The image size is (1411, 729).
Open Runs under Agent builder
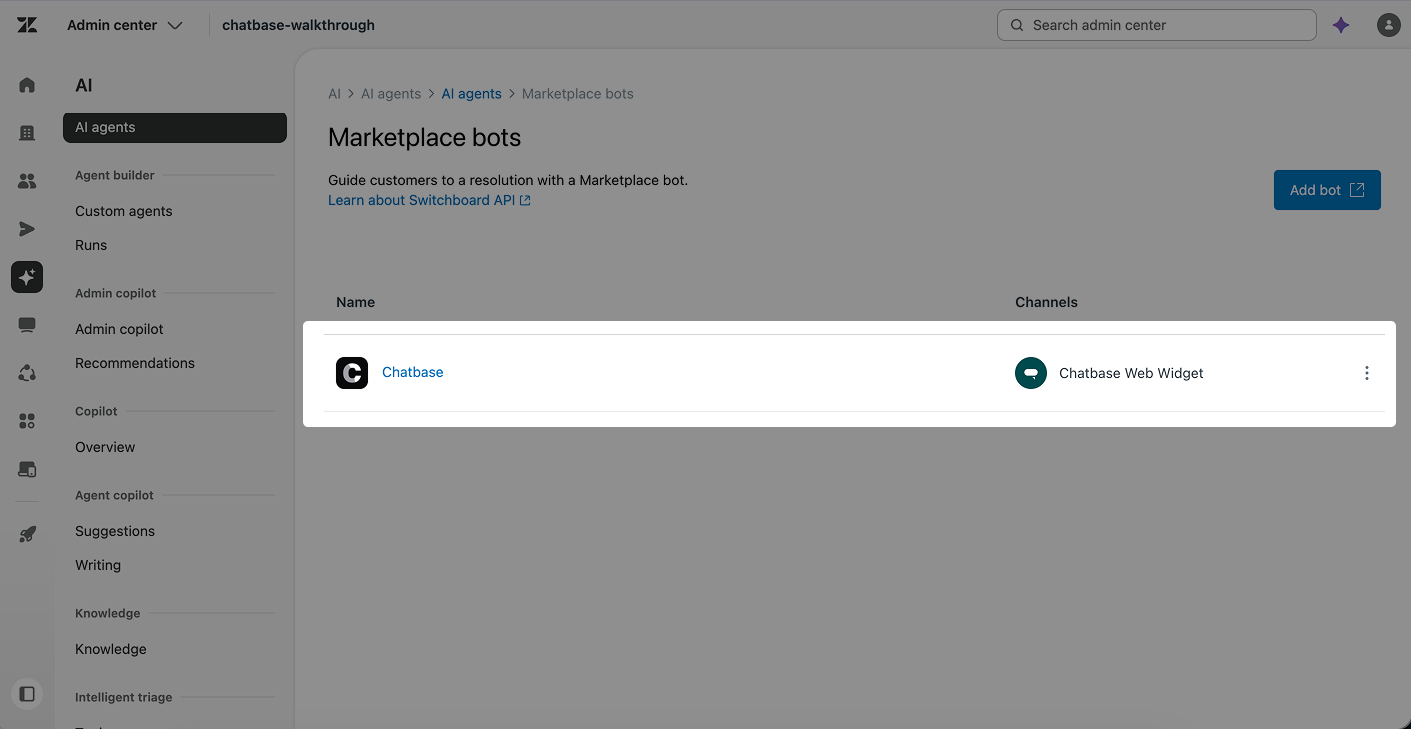(x=91, y=245)
